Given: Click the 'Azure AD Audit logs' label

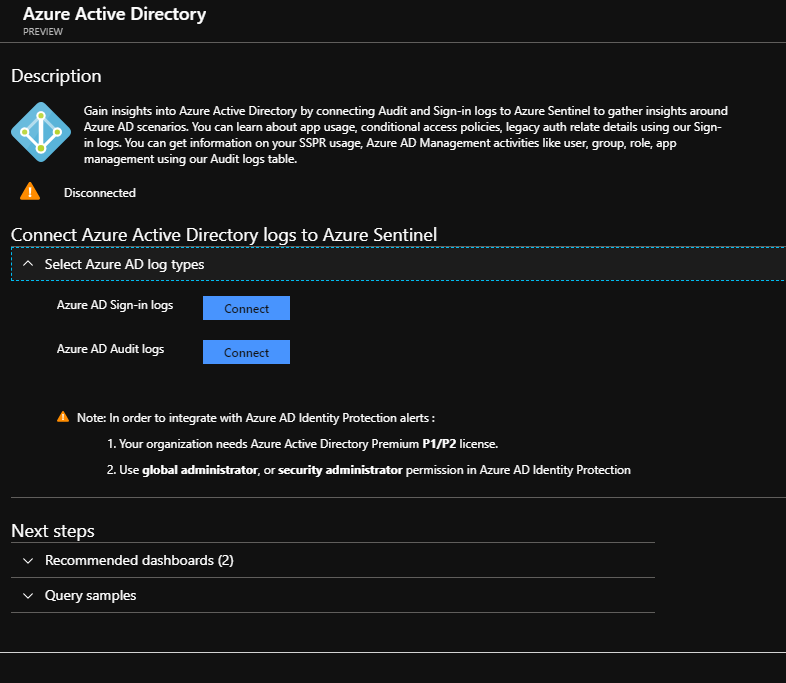Looking at the screenshot, I should click(110, 349).
